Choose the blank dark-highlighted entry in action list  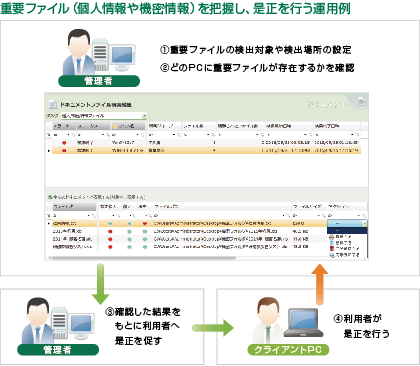tap(347, 230)
